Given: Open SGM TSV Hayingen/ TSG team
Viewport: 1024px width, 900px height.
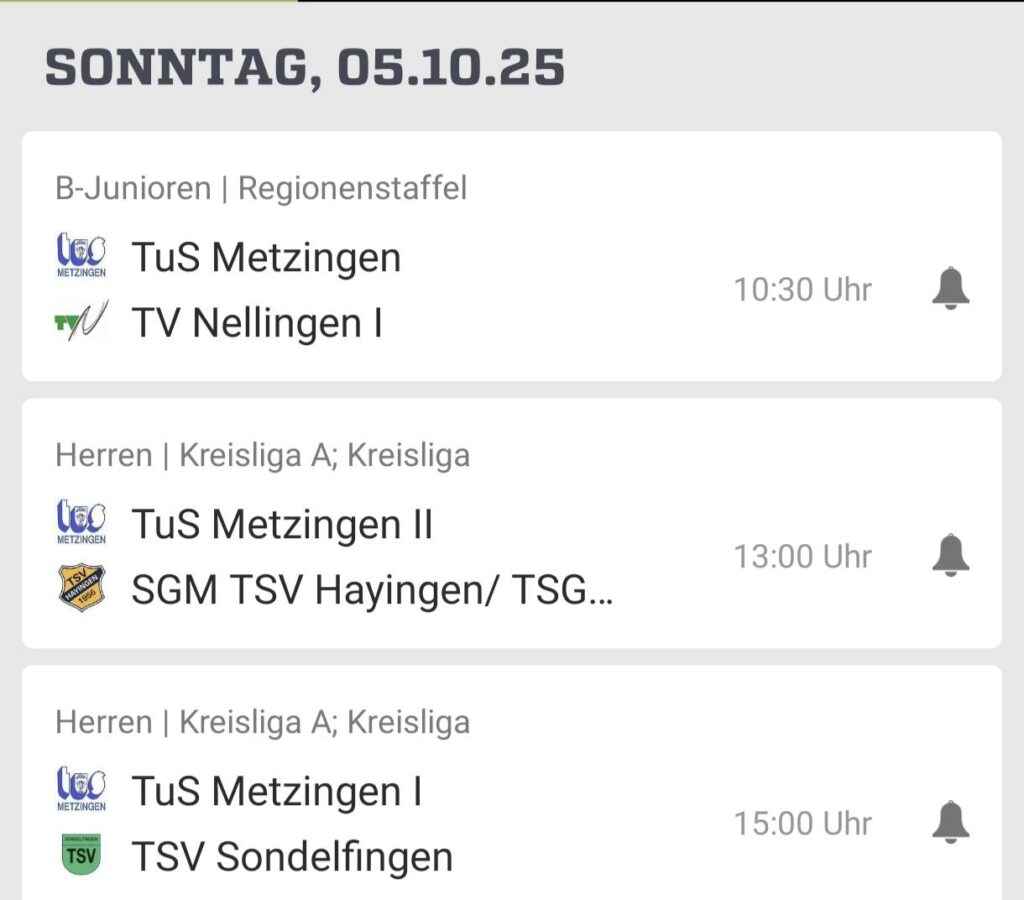Looking at the screenshot, I should tap(372, 591).
